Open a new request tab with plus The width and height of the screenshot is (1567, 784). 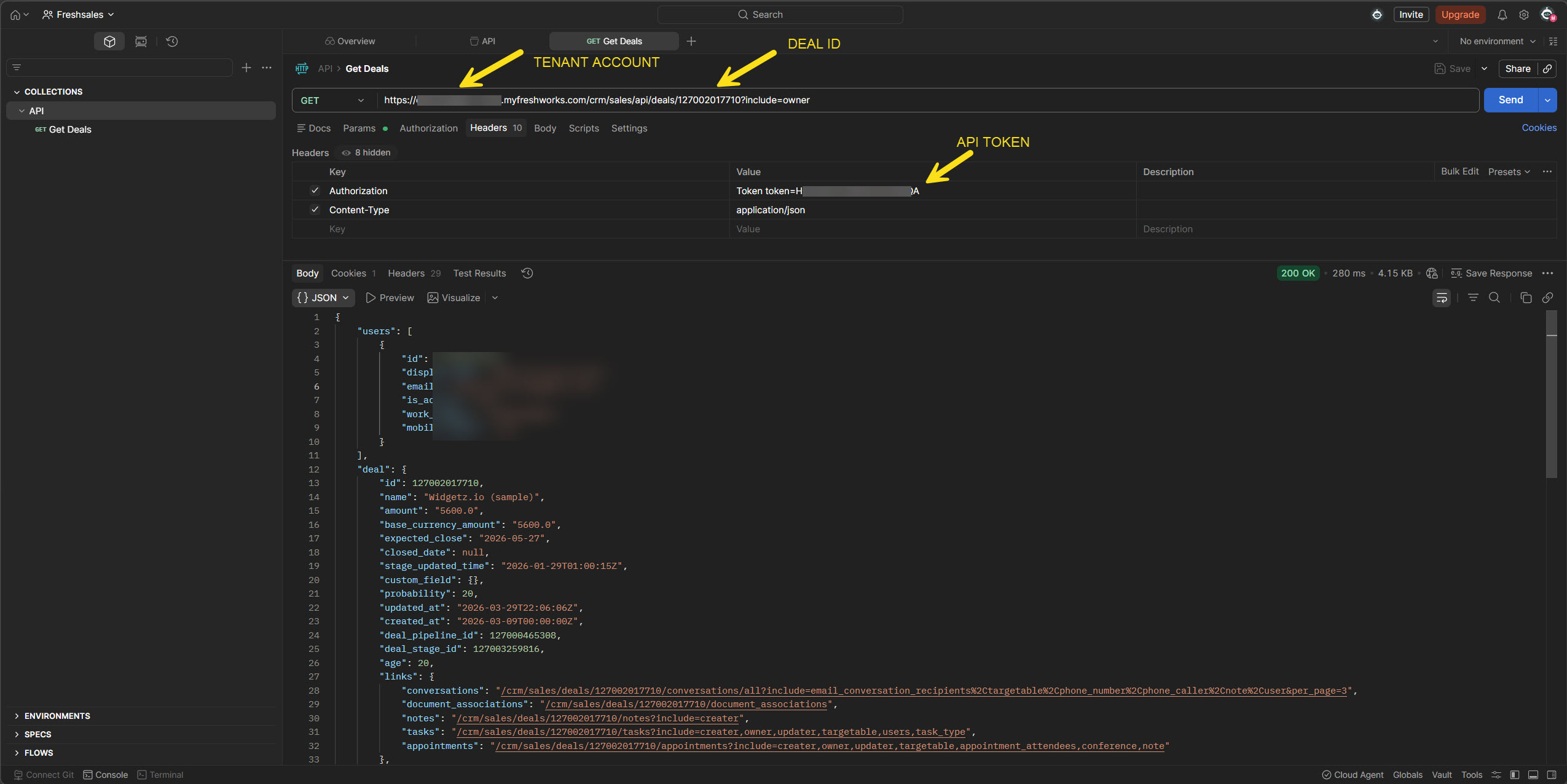click(691, 41)
